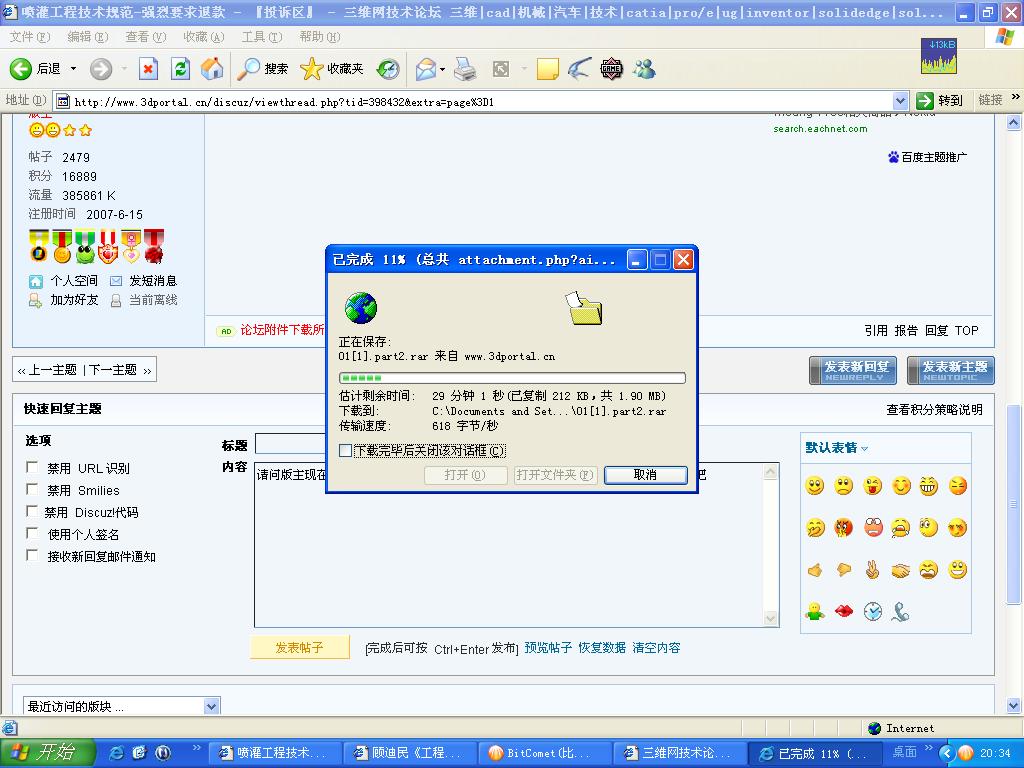Open the 帮助(H) menu

(320, 37)
